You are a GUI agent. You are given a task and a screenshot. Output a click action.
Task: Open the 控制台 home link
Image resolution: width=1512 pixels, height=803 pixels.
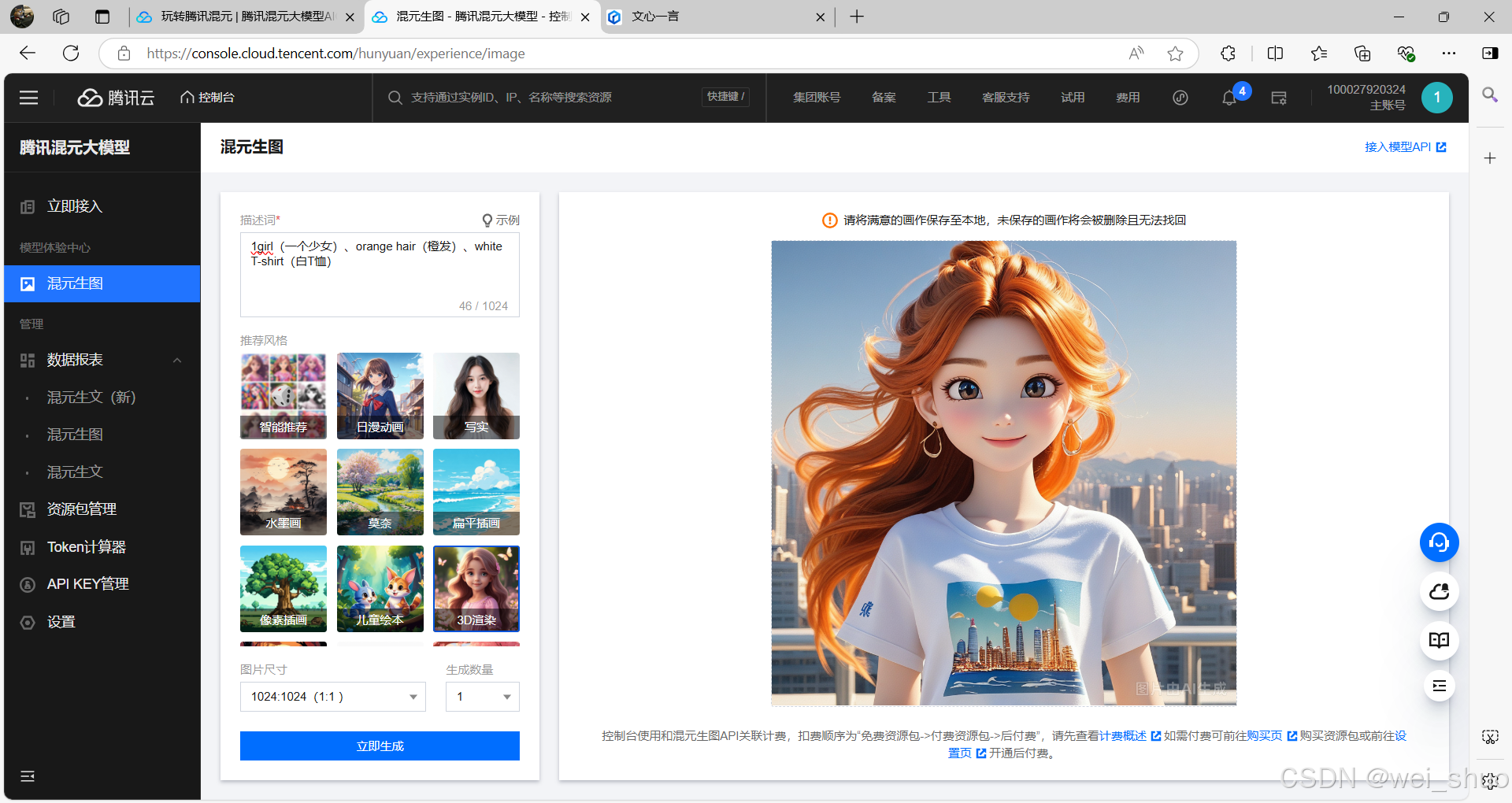coord(208,98)
